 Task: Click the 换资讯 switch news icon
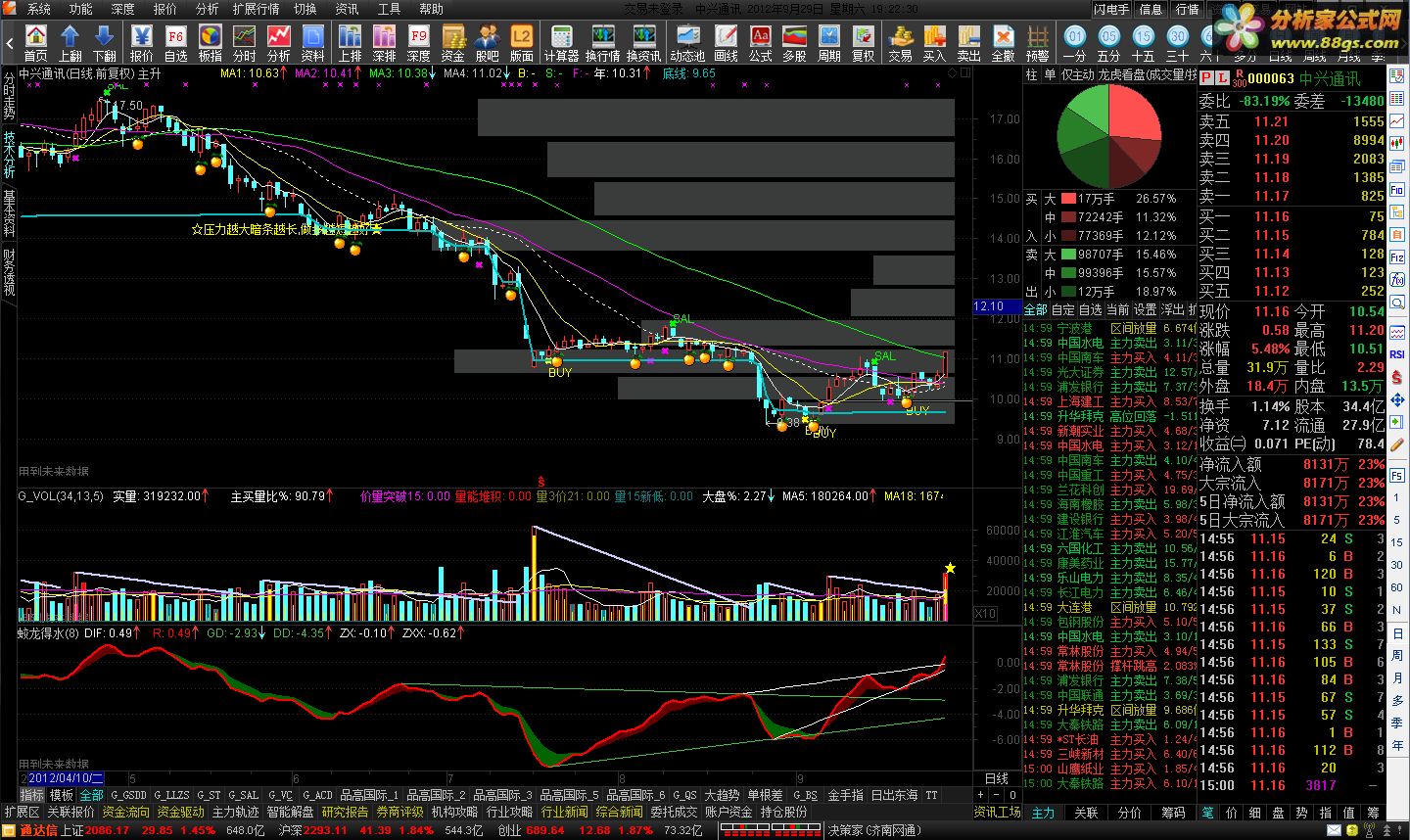click(x=643, y=43)
